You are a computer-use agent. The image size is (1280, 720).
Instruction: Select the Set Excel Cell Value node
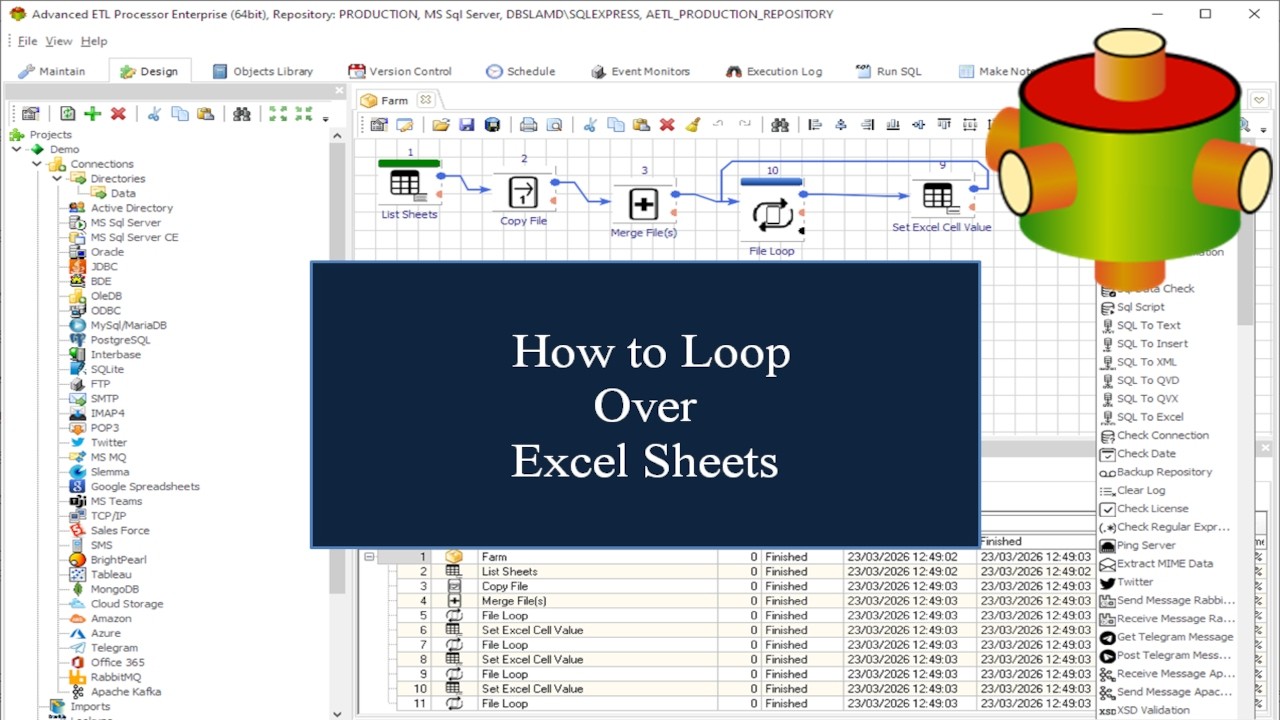940,196
